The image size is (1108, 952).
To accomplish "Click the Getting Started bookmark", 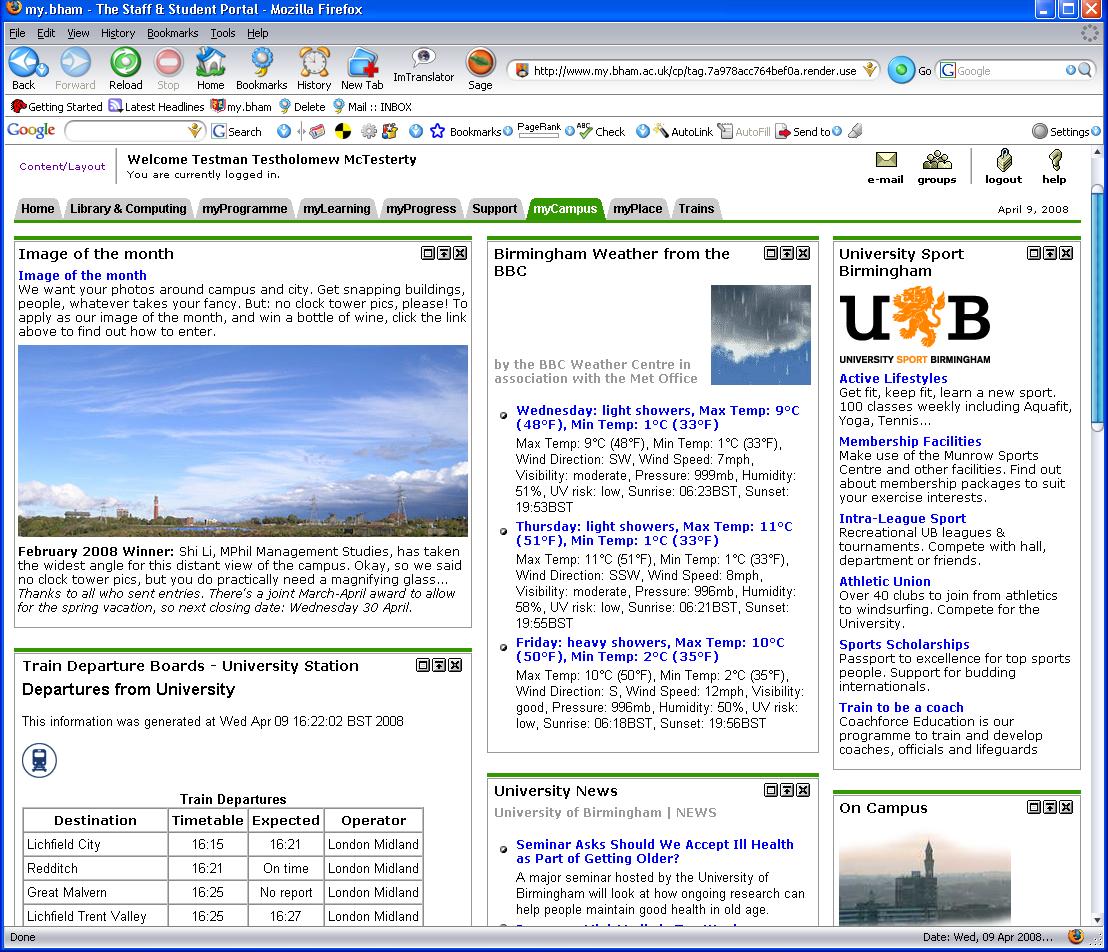I will [57, 107].
